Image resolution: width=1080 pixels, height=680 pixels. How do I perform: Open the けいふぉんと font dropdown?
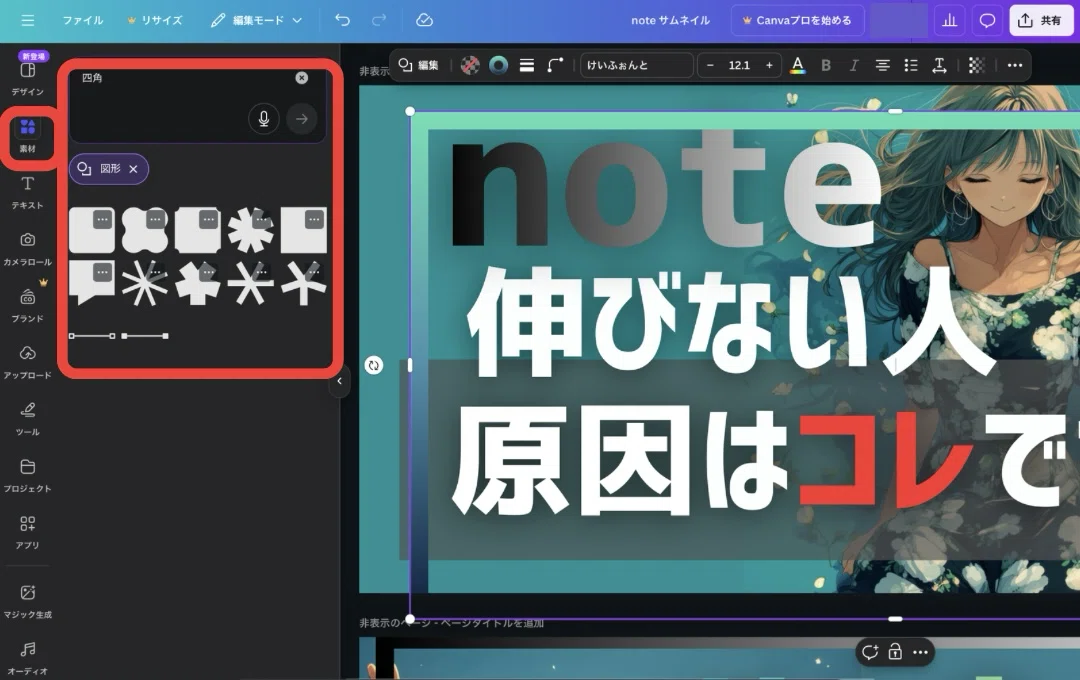tap(636, 65)
